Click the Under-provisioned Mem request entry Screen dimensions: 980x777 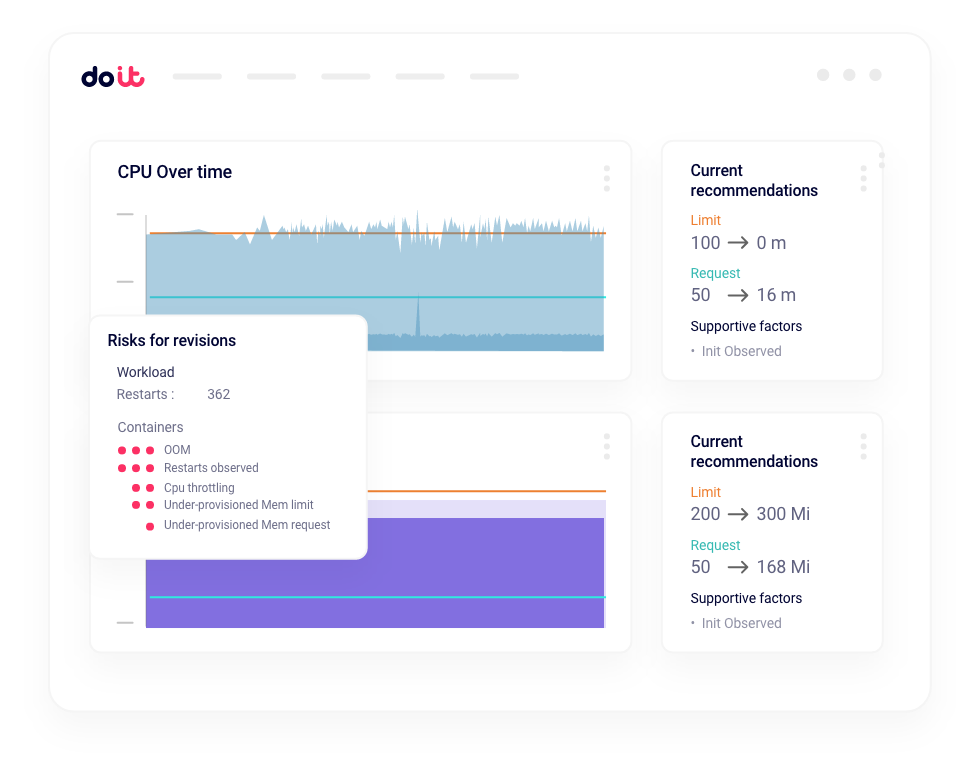pyautogui.click(x=246, y=525)
